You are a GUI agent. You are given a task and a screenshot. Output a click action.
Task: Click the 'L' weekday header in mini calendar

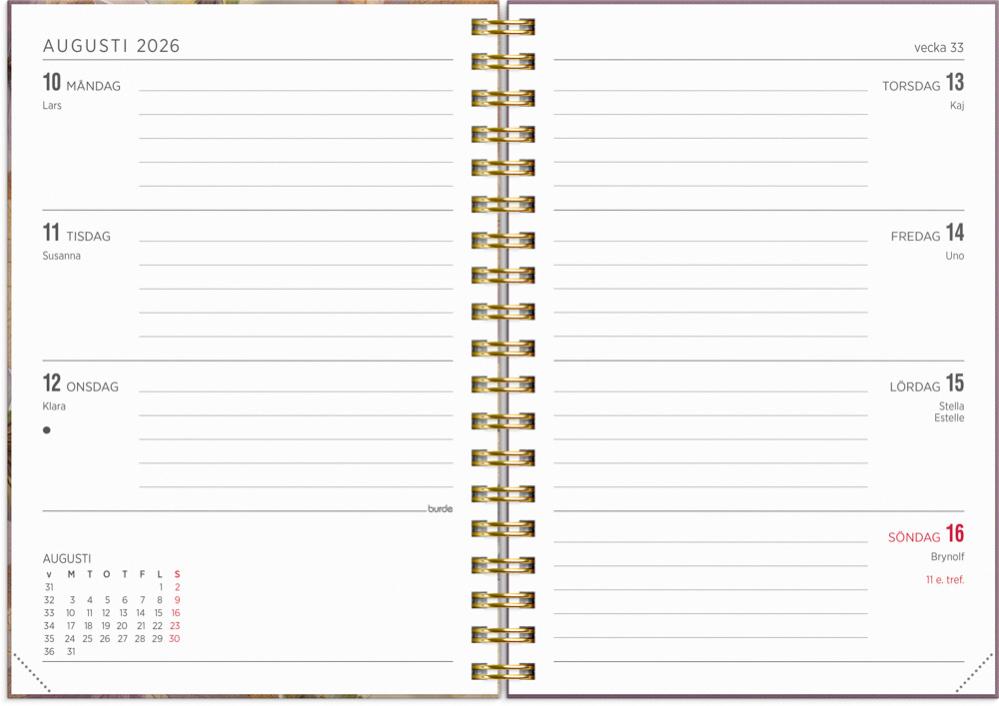160,574
